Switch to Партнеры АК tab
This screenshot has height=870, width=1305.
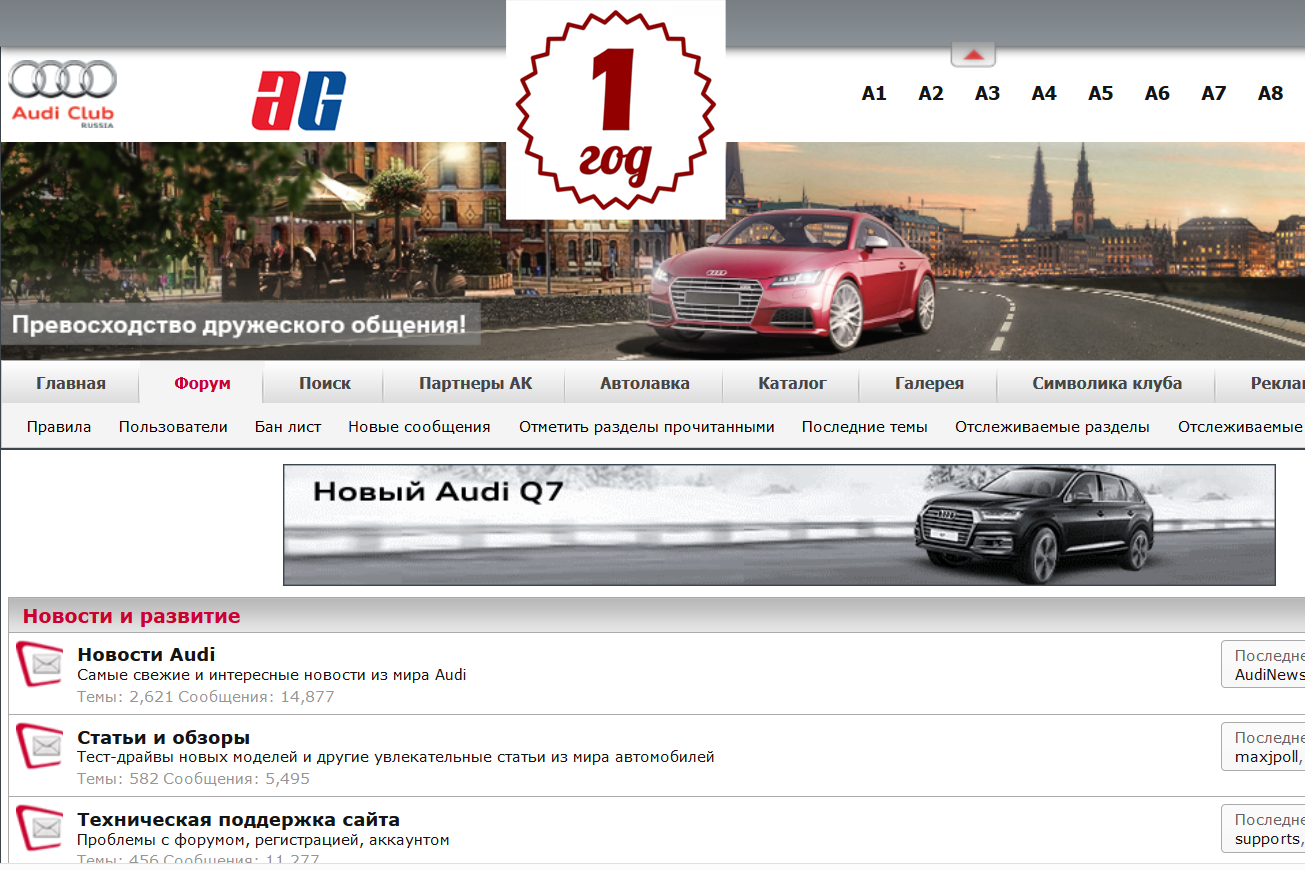(476, 383)
